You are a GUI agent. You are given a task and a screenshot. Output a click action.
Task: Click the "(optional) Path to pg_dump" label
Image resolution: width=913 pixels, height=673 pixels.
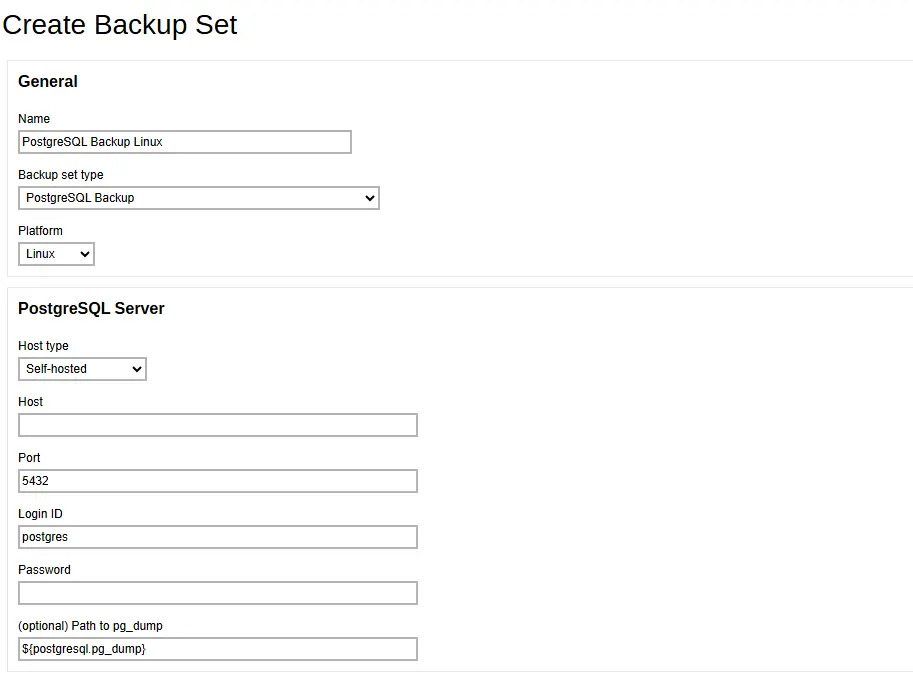pyautogui.click(x=90, y=626)
